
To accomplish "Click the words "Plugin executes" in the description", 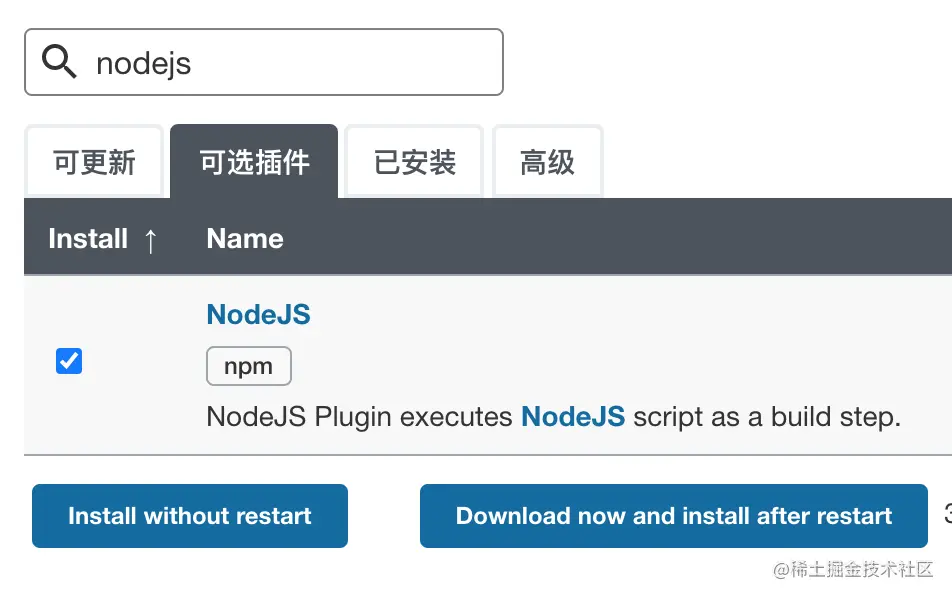I will [413, 417].
